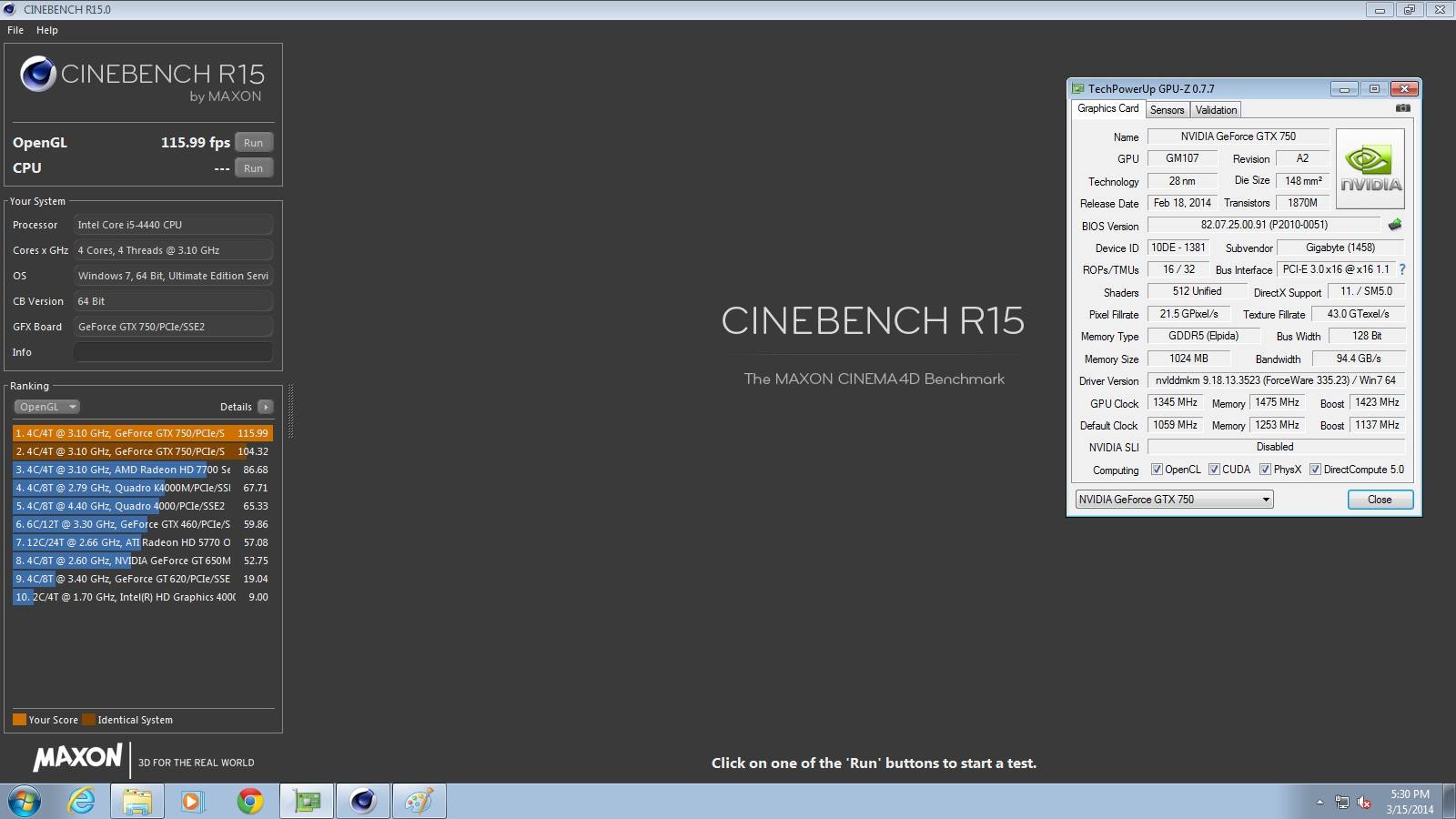The width and height of the screenshot is (1456, 819).
Task: Click the GPU-Z screenshot camera icon
Action: [x=1403, y=108]
